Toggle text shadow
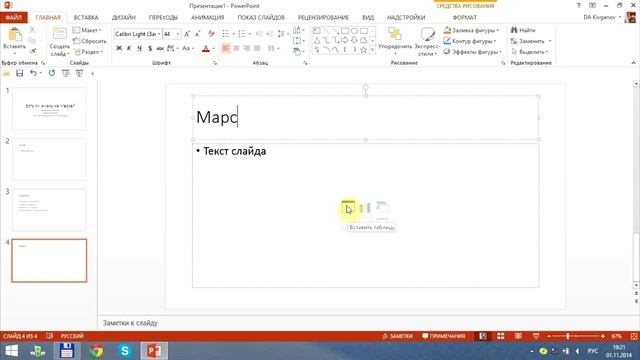The width and height of the screenshot is (640, 360). [x=150, y=49]
